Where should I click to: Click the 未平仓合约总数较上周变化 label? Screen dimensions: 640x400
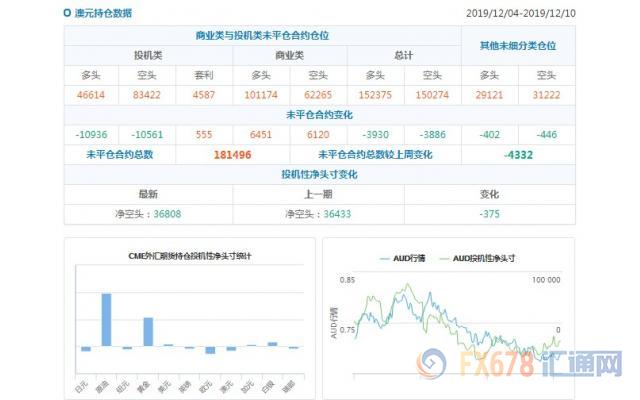coord(375,155)
